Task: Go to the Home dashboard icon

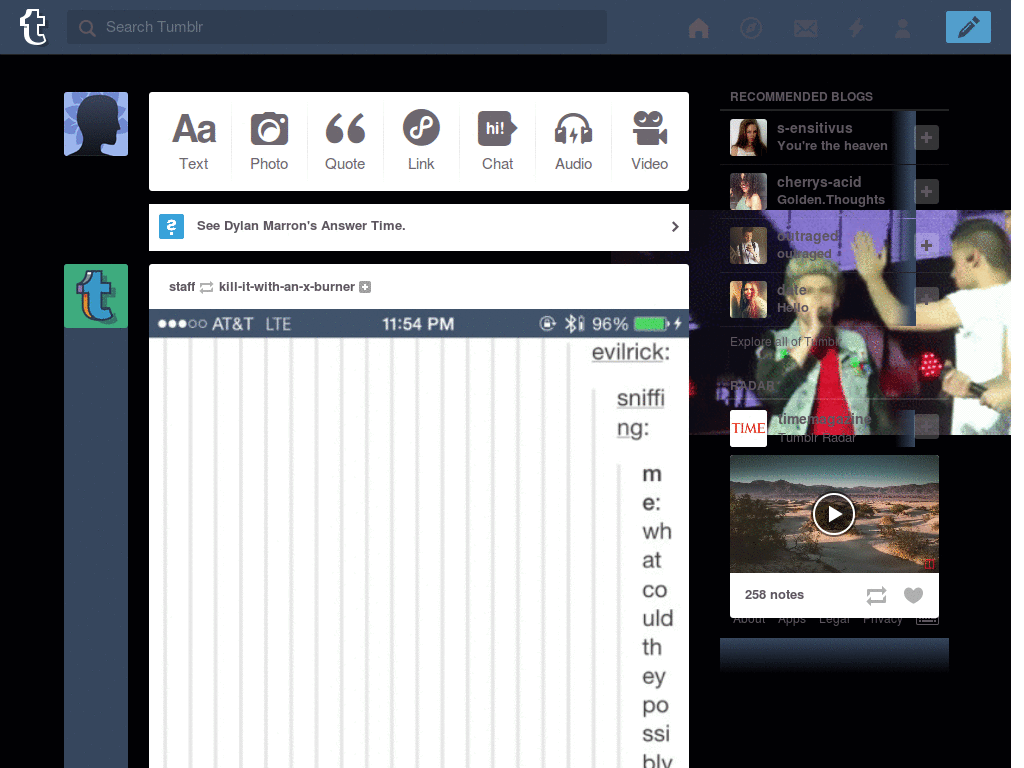Action: 699,28
